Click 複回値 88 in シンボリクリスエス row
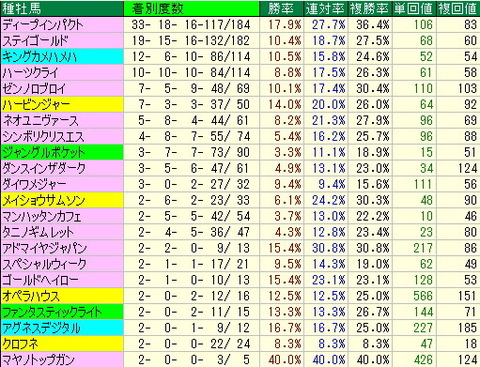480x367 pixels. coord(470,137)
